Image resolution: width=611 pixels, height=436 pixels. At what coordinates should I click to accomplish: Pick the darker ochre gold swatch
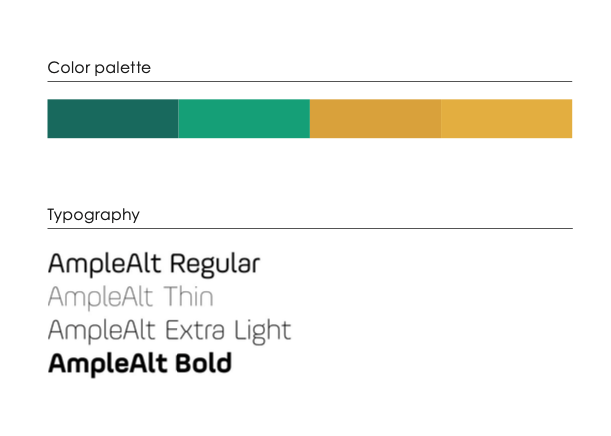(x=375, y=118)
